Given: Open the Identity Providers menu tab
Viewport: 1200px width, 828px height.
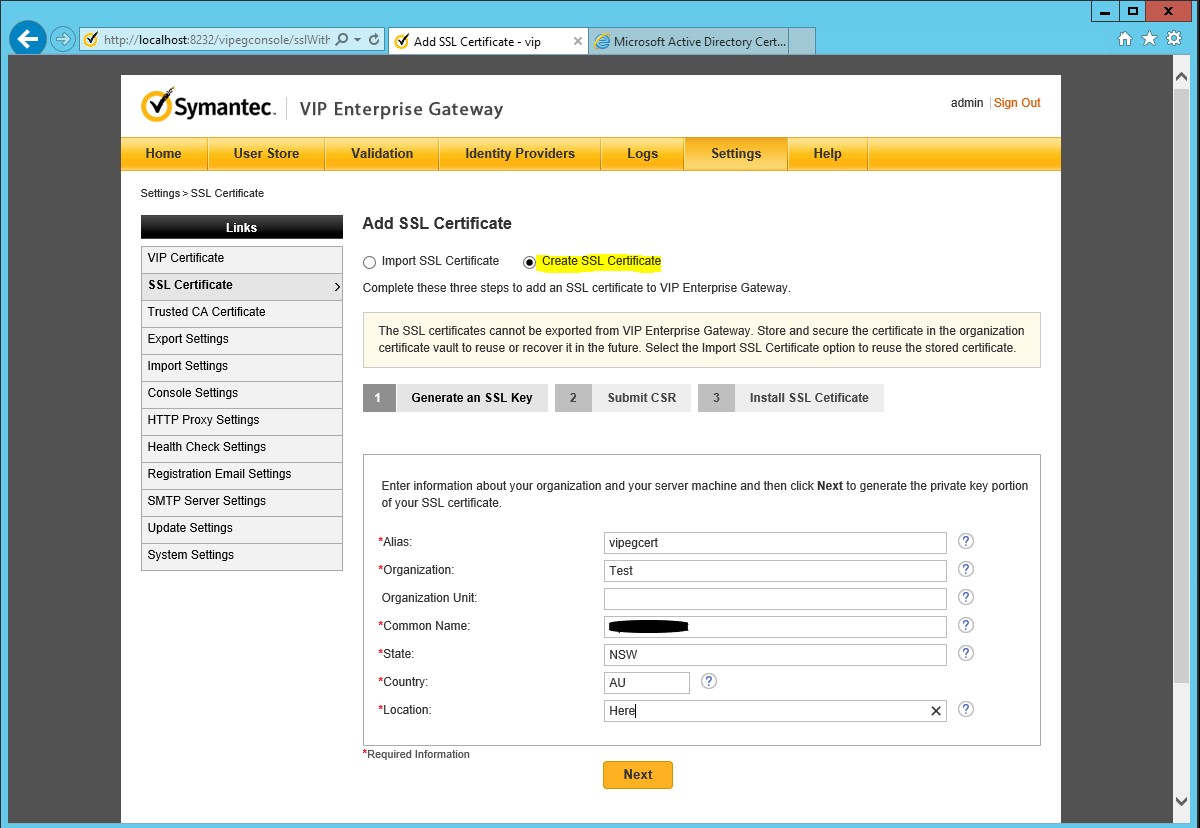Looking at the screenshot, I should pyautogui.click(x=520, y=154).
